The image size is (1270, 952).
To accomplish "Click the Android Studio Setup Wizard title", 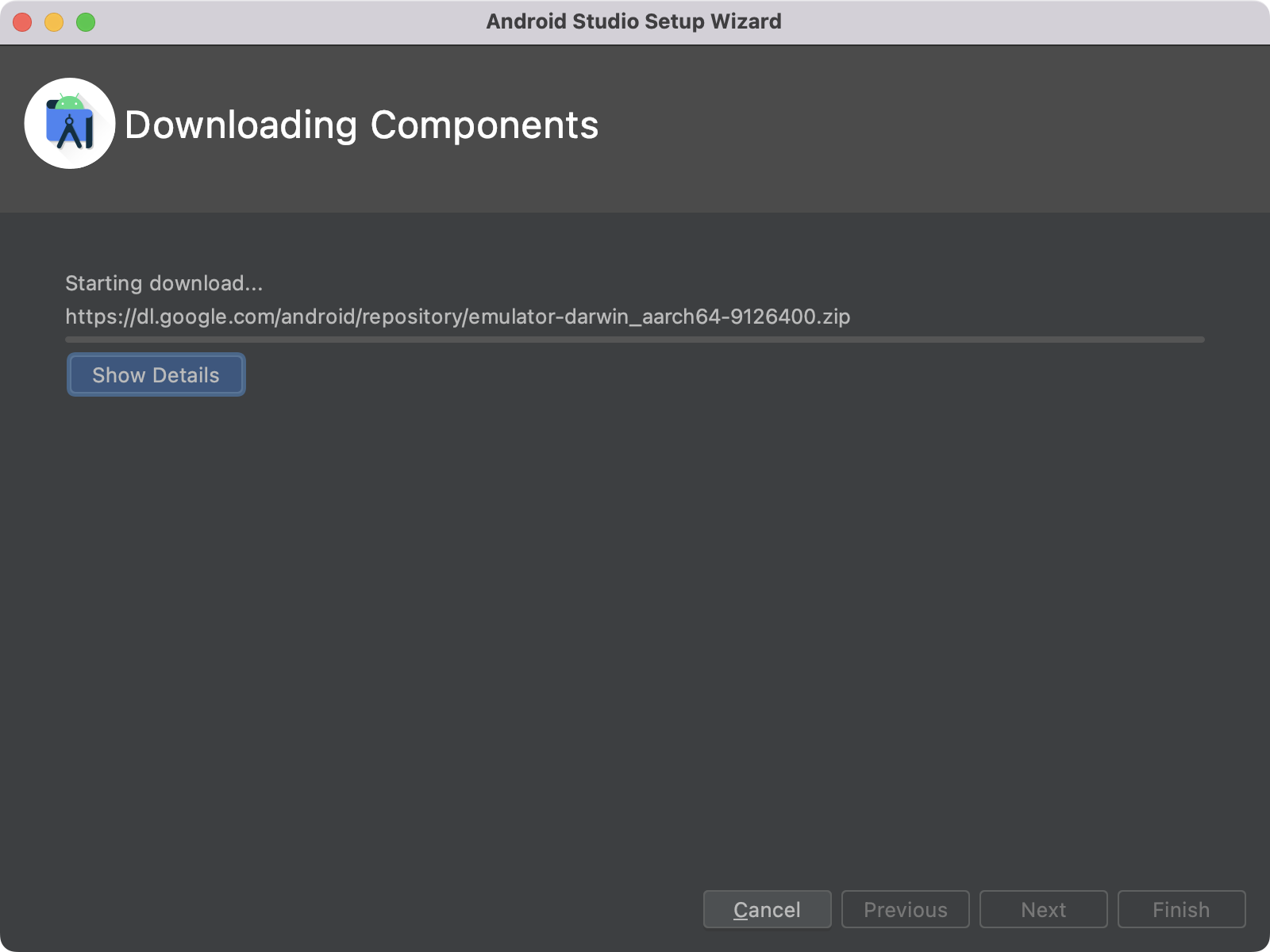I will [x=634, y=21].
